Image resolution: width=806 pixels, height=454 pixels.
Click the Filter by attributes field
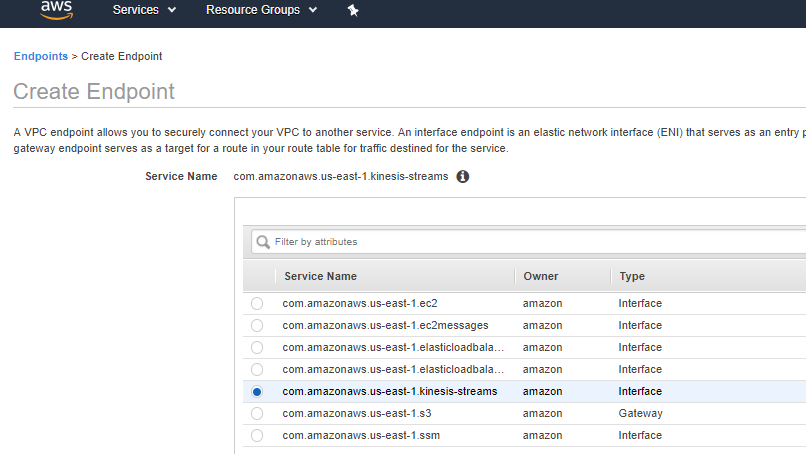click(x=530, y=241)
